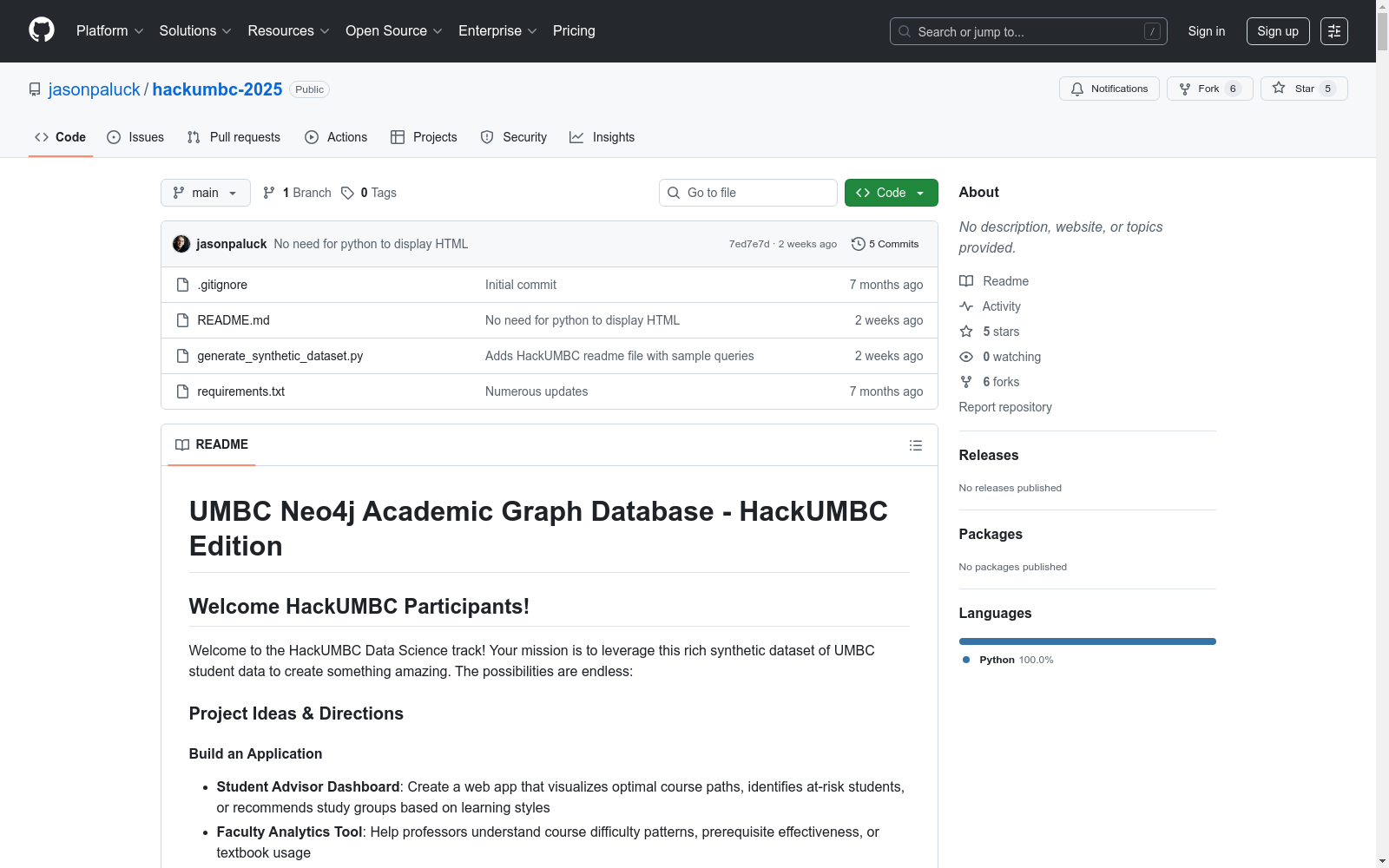Click the 'Faculty Analytics Tool' bullet text
1389x868 pixels.
point(289,832)
